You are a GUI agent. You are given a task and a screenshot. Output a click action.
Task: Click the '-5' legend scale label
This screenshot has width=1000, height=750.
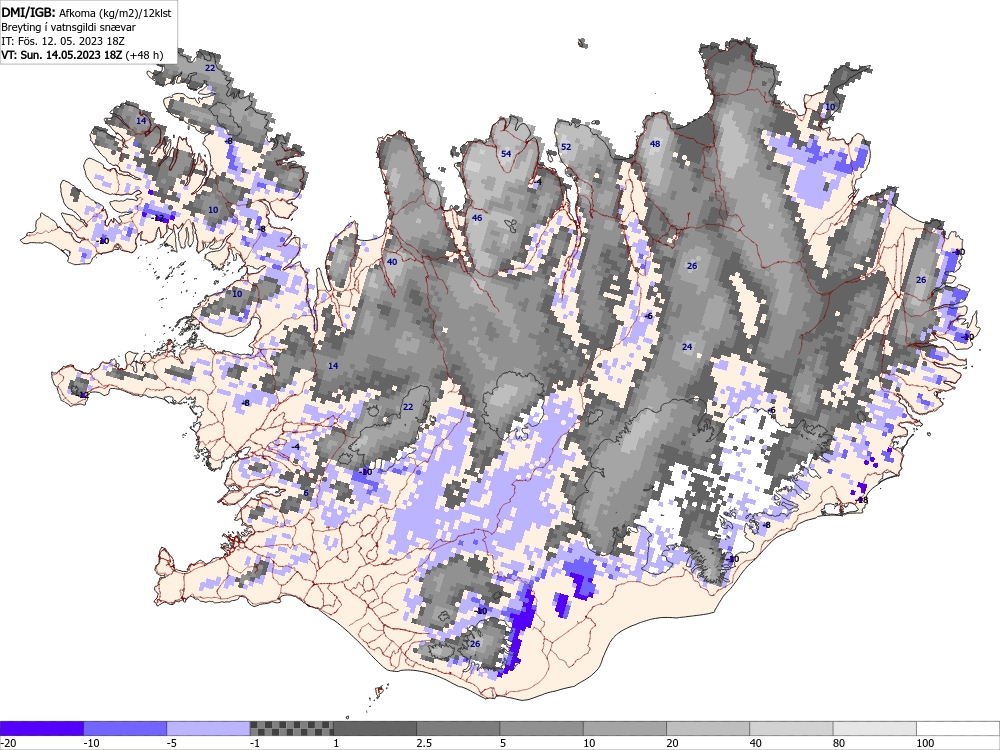pyautogui.click(x=172, y=744)
